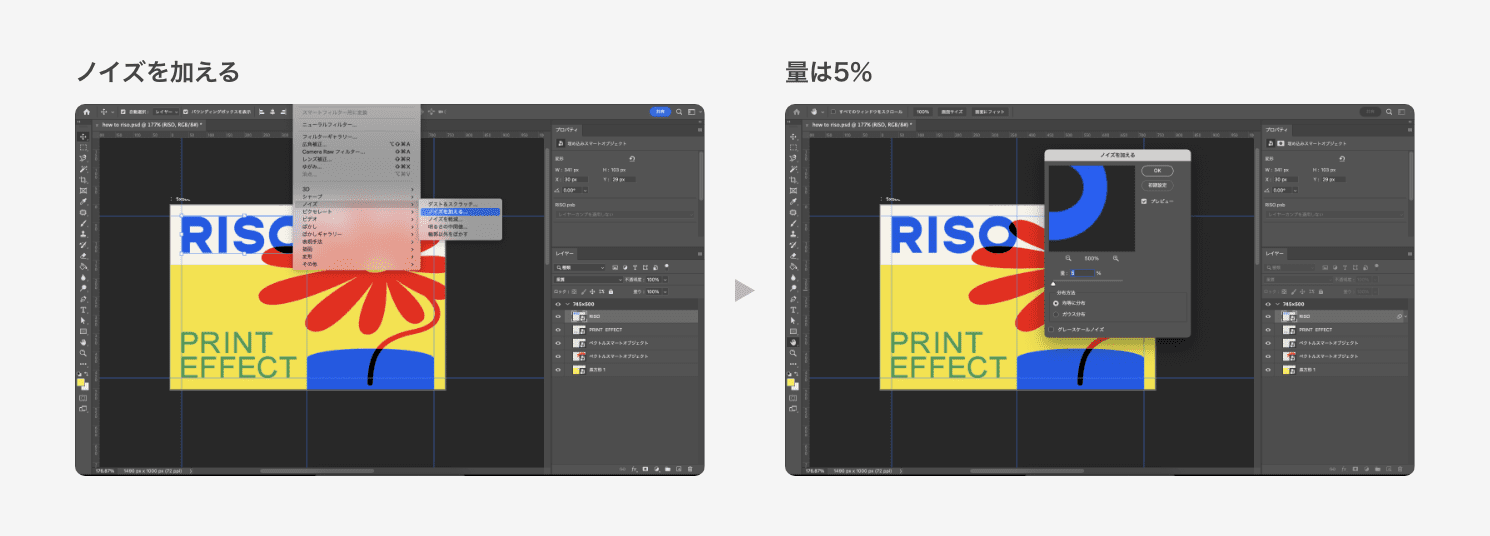
Task: Select Eraser tool in filter-menu Photoshop window
Action: coord(84,256)
